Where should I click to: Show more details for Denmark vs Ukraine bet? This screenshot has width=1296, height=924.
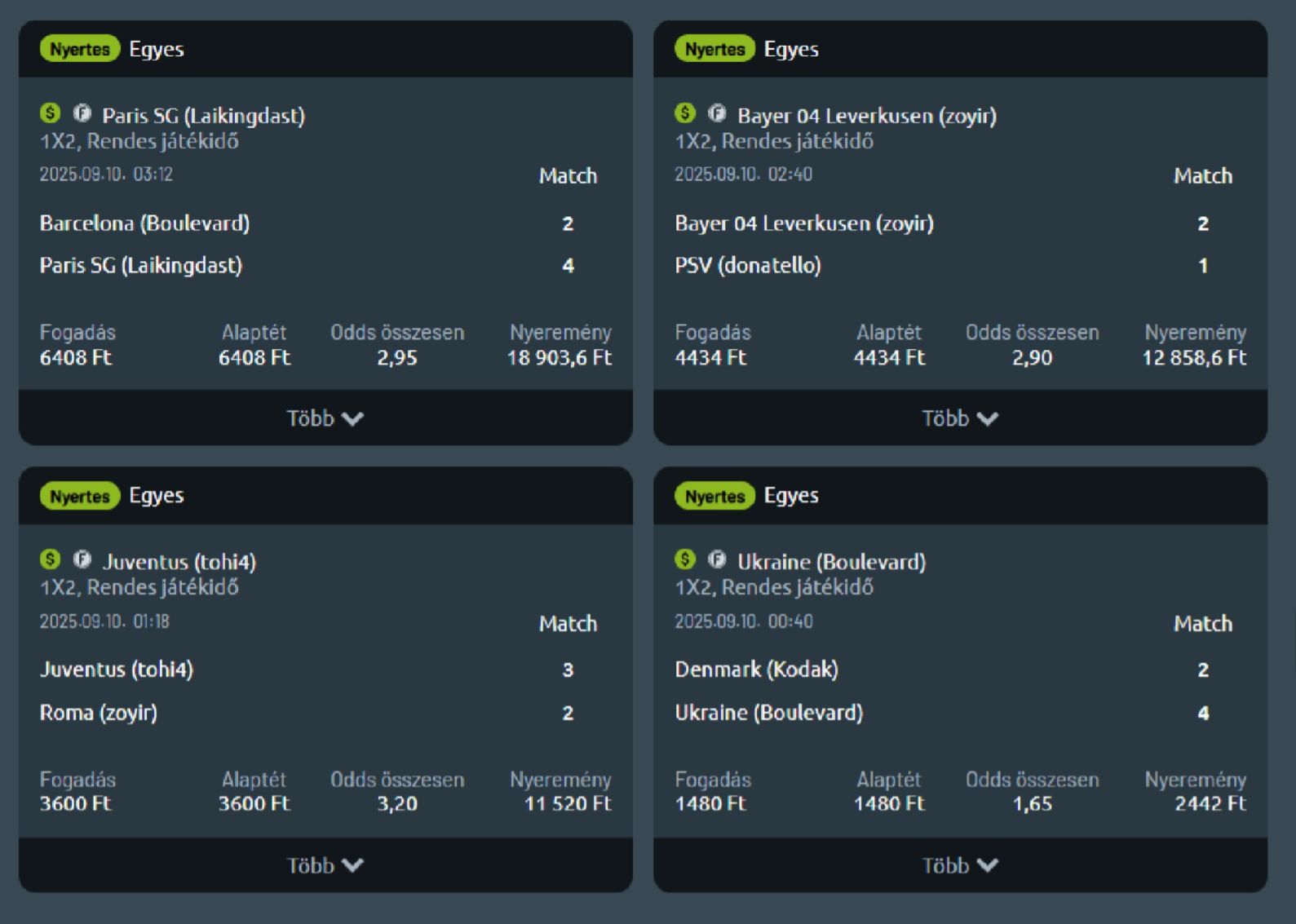[x=960, y=865]
